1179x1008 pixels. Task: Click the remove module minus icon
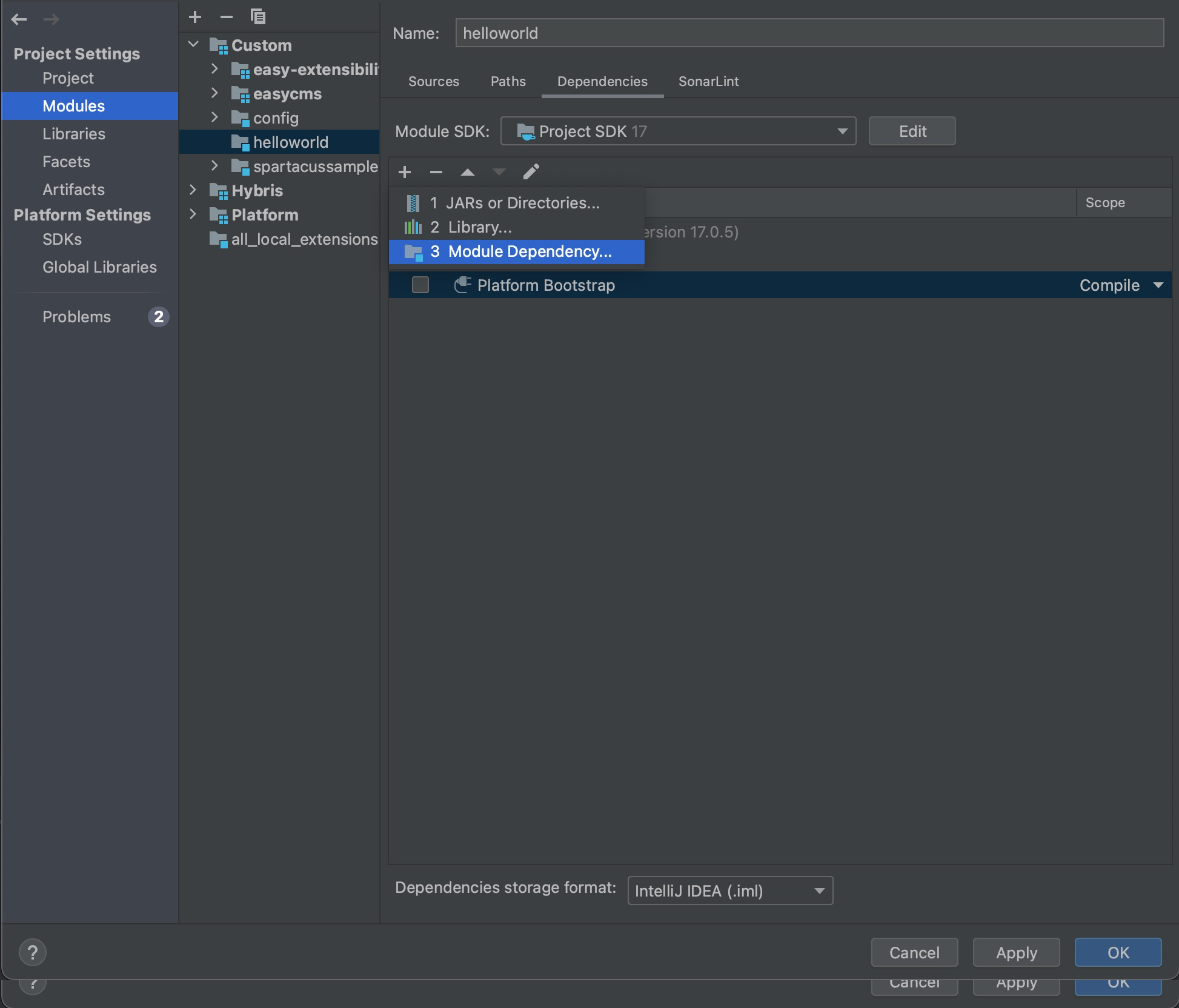pos(227,17)
